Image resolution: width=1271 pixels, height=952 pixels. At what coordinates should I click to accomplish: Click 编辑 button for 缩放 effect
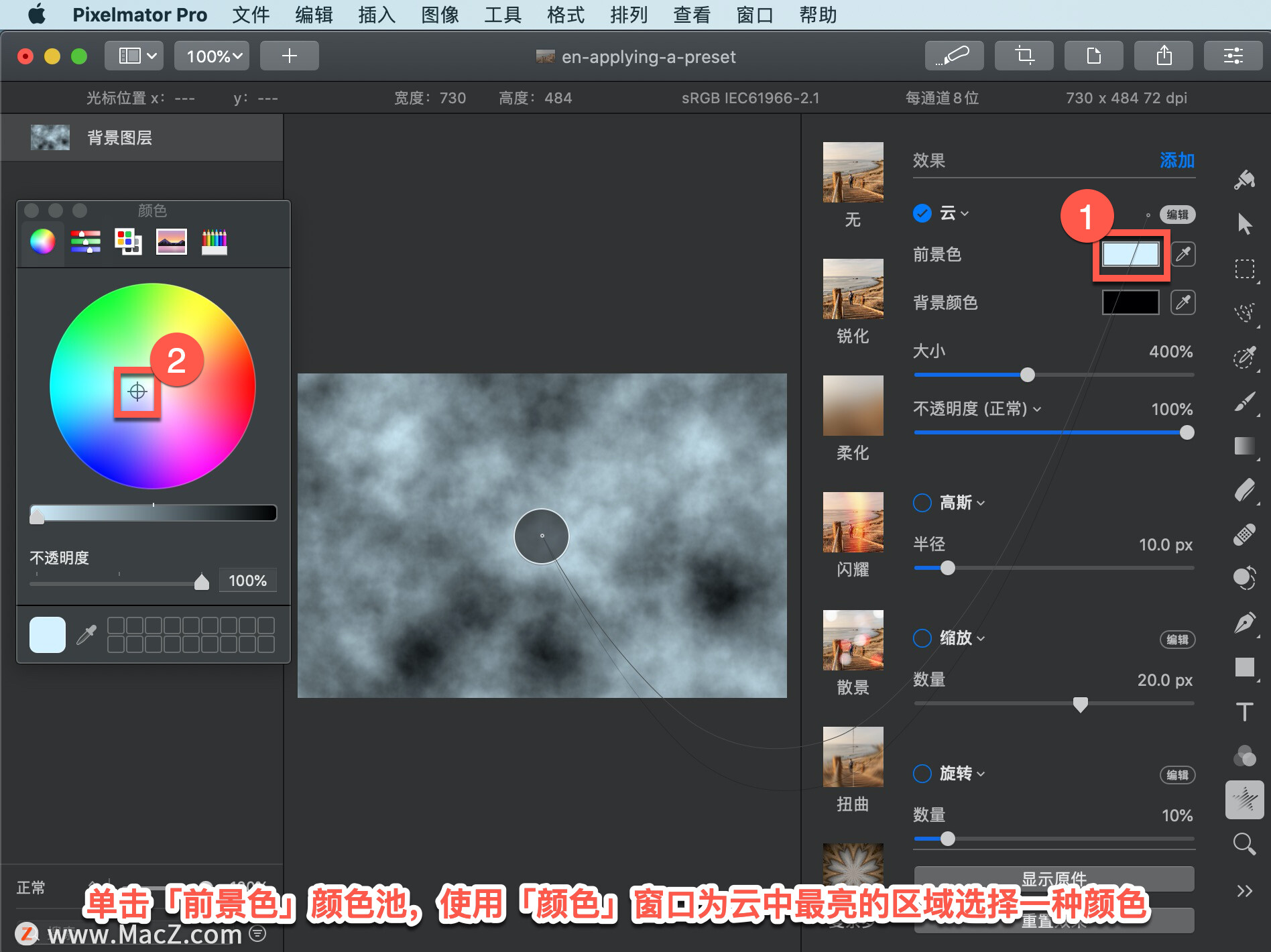1178,640
